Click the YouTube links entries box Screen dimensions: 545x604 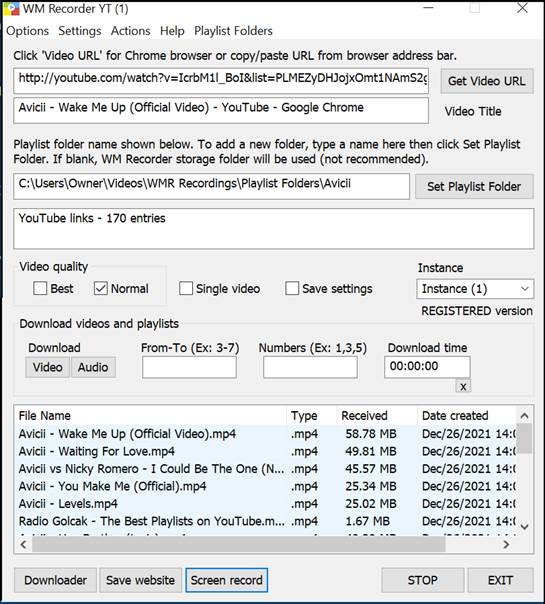(x=273, y=228)
